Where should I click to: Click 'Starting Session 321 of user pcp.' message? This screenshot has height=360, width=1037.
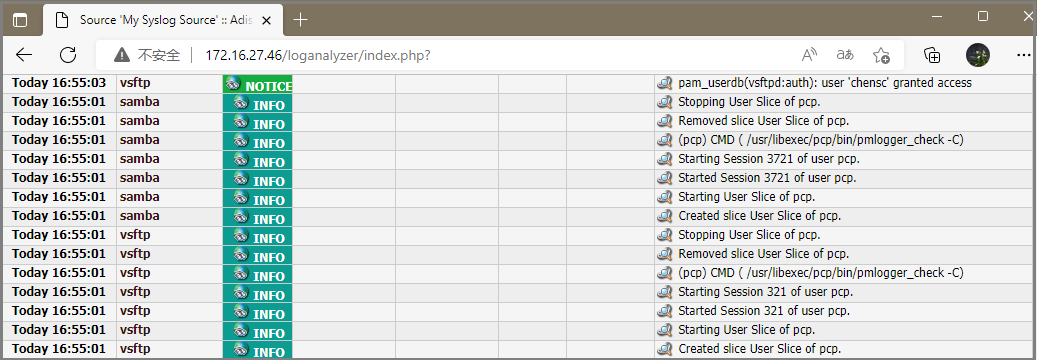pos(766,292)
